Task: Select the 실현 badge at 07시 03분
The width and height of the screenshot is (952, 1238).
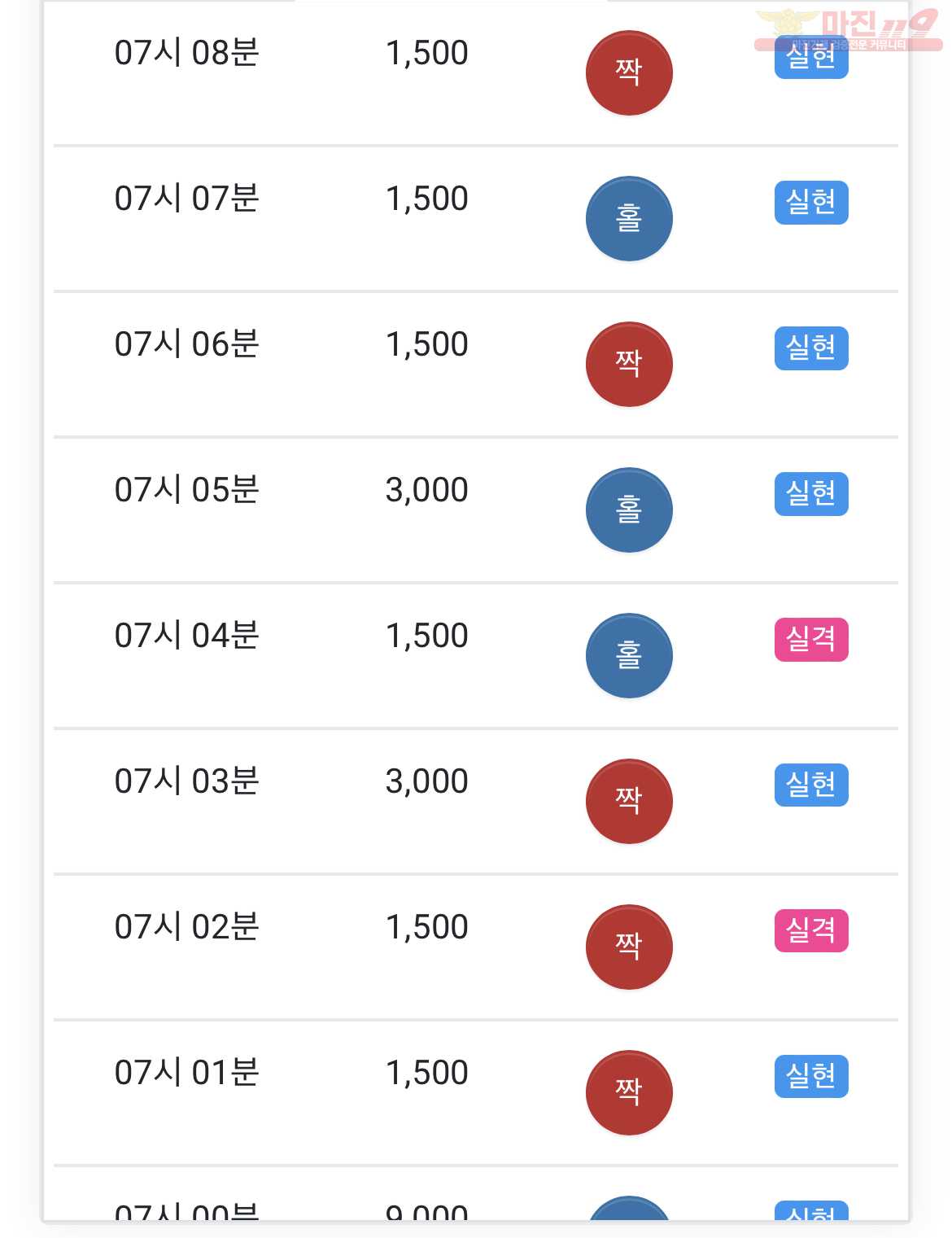Action: (811, 785)
